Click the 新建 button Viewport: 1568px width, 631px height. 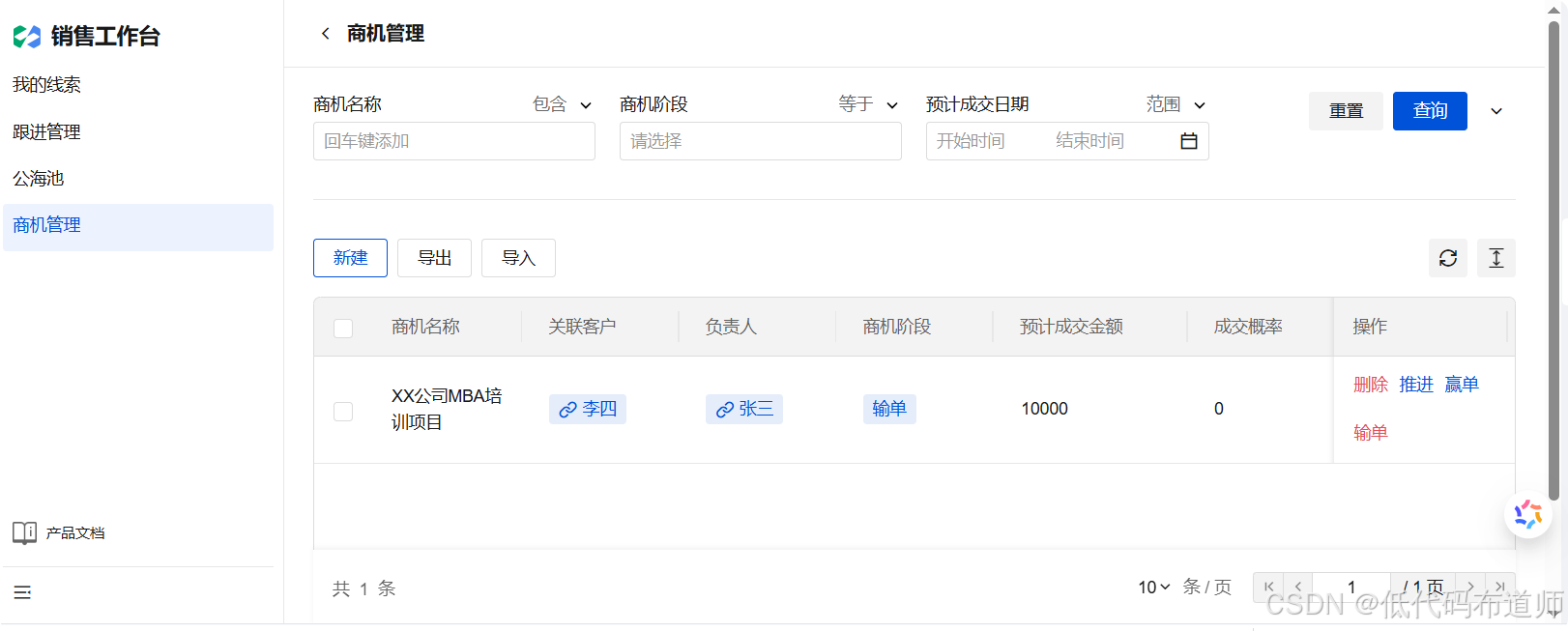(x=350, y=258)
